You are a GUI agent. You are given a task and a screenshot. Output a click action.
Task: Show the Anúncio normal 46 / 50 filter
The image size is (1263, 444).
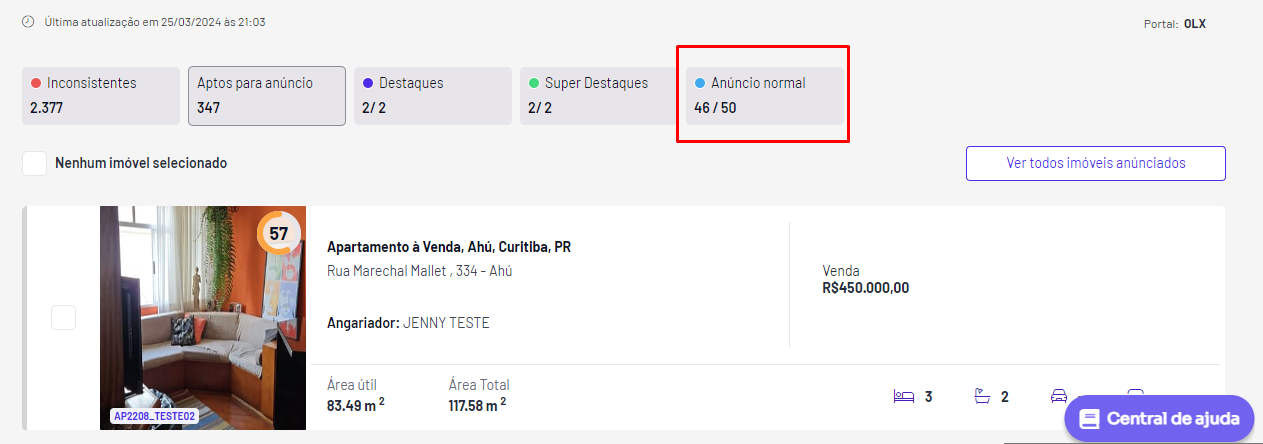coord(765,96)
